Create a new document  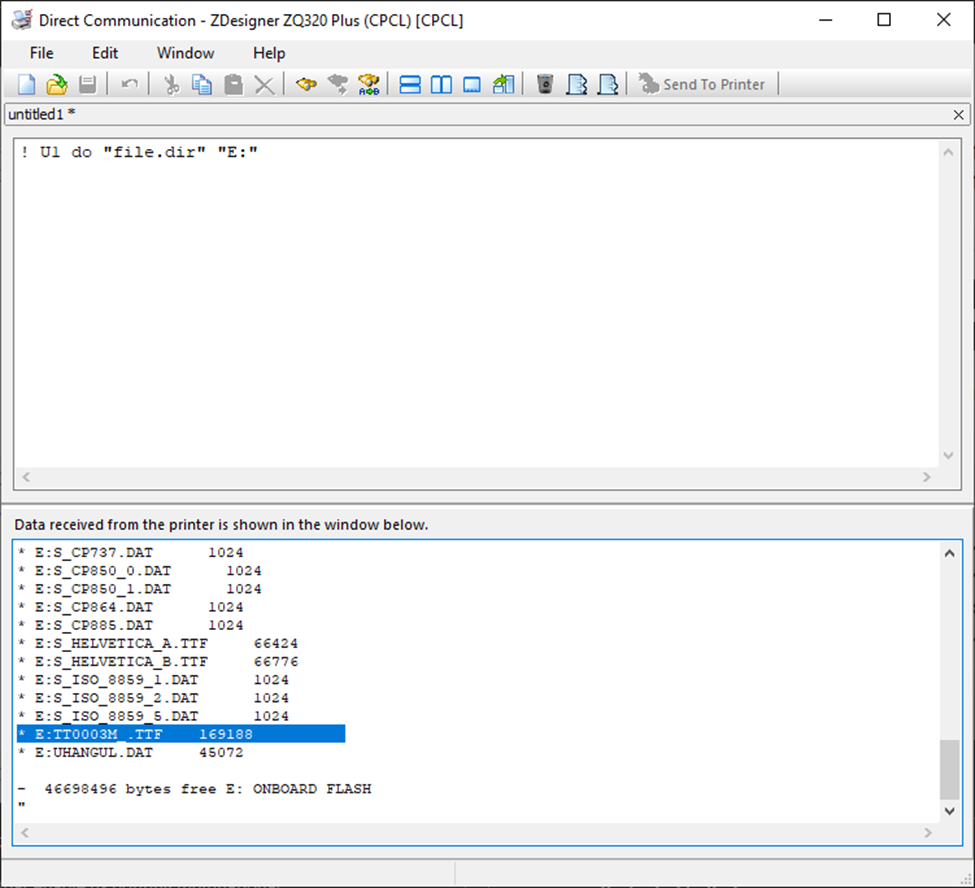coord(25,84)
